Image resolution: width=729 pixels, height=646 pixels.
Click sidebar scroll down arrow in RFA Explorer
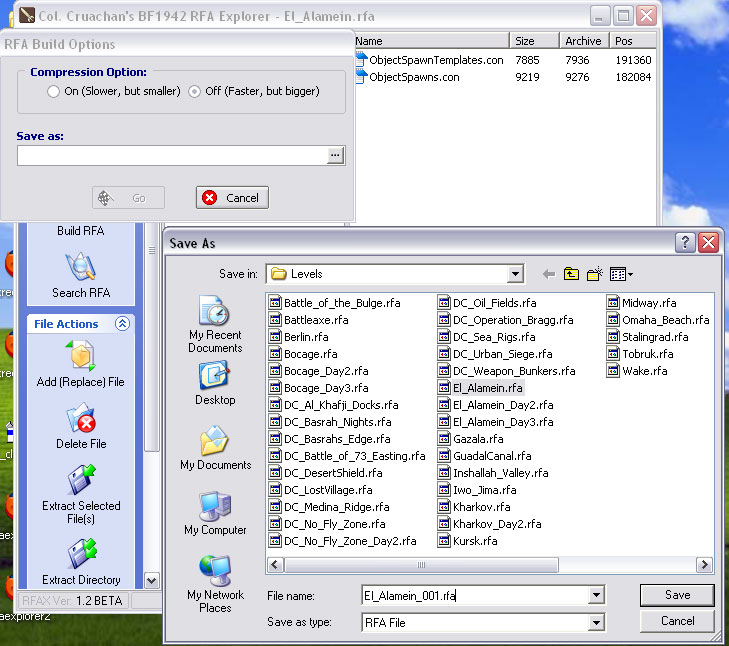coord(152,580)
